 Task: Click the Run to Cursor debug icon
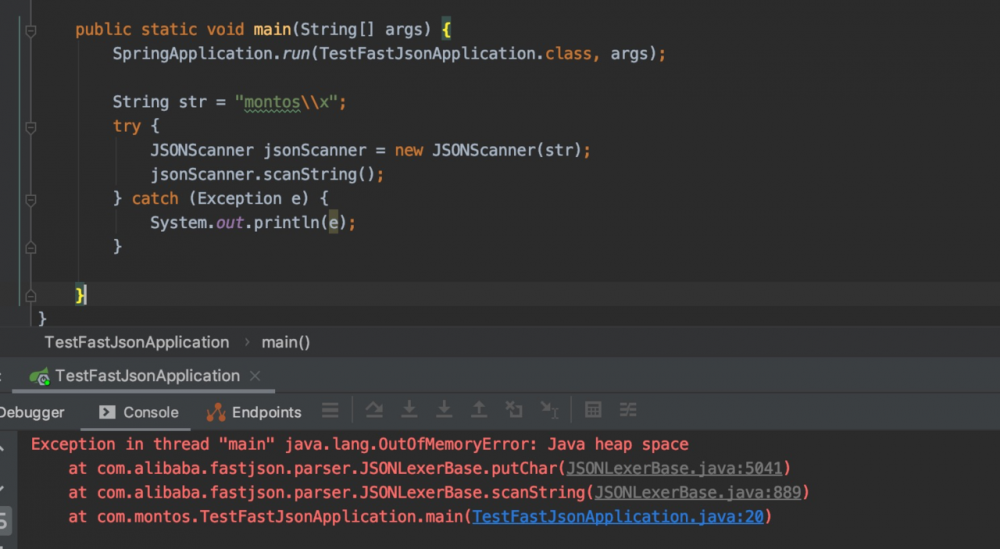(549, 410)
